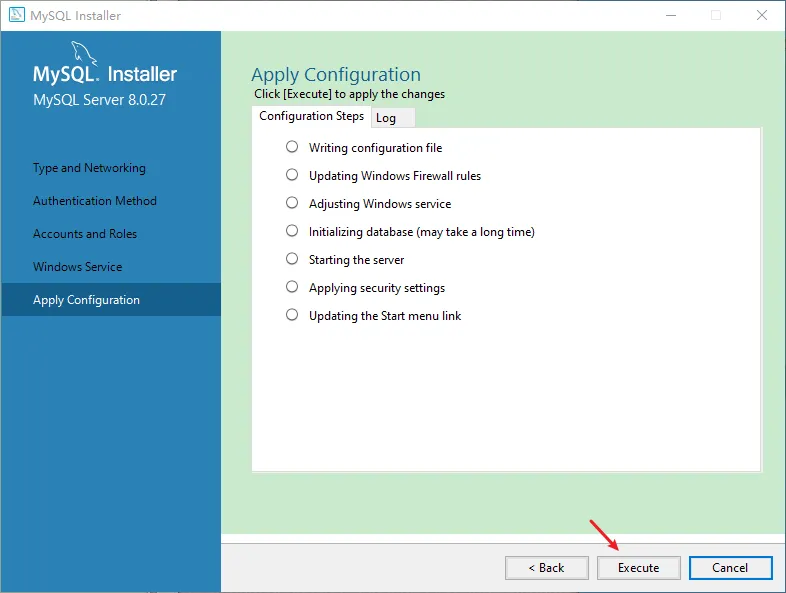The width and height of the screenshot is (786, 593).
Task: Select Authentication Method in sidebar
Action: (95, 201)
